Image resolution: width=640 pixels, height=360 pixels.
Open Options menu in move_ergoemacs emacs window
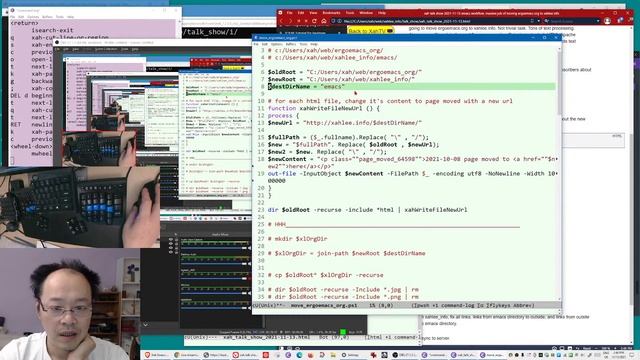pyautogui.click(x=276, y=44)
